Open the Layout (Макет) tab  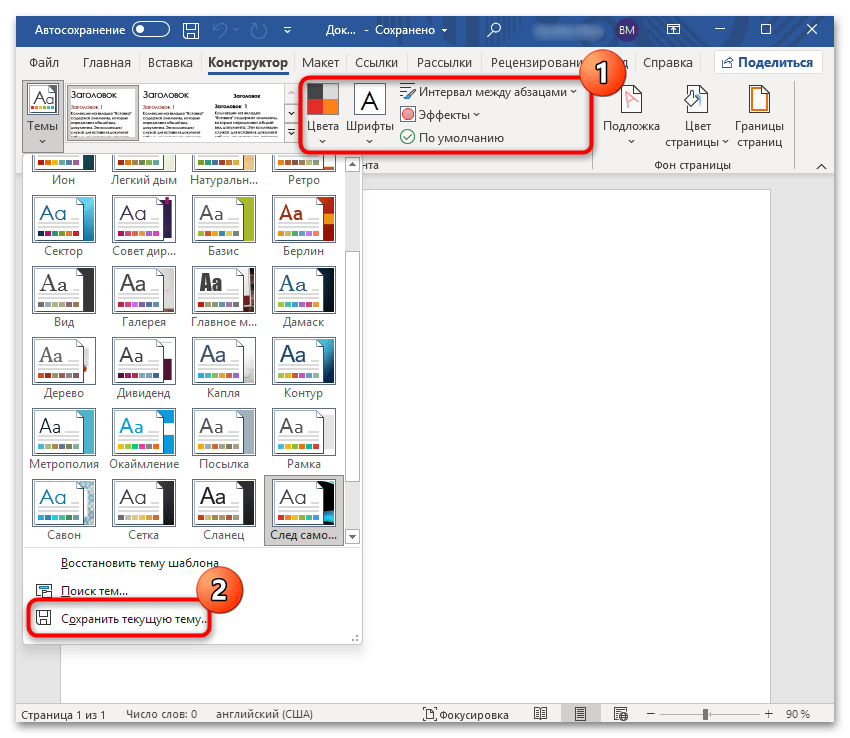coord(321,63)
